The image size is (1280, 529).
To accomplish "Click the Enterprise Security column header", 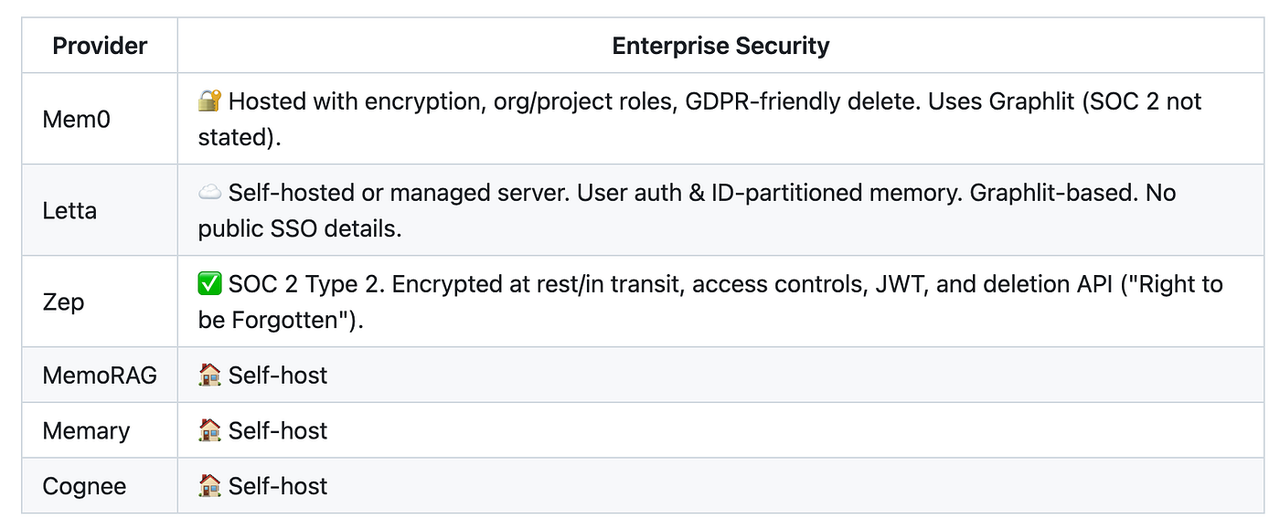I will click(720, 46).
